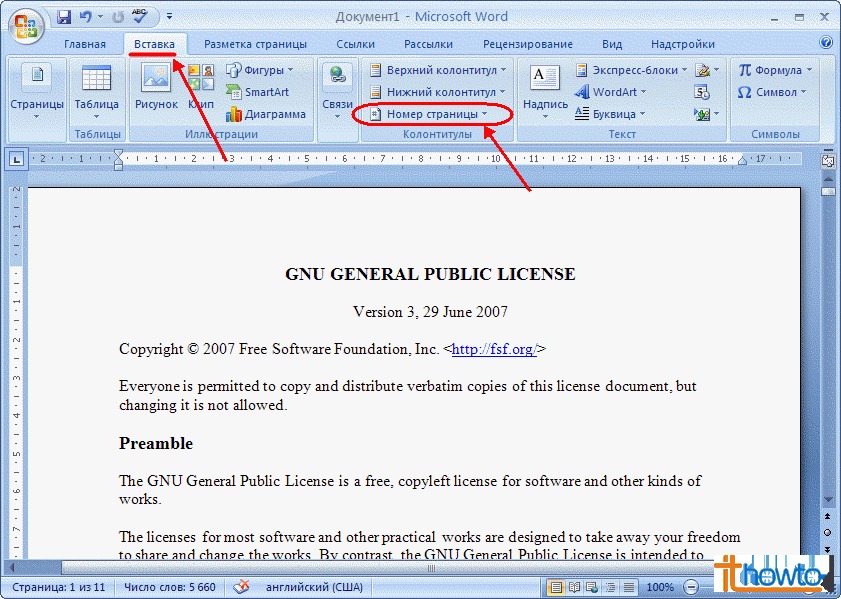Switch to Draft view
This screenshot has height=599, width=841.
click(628, 587)
